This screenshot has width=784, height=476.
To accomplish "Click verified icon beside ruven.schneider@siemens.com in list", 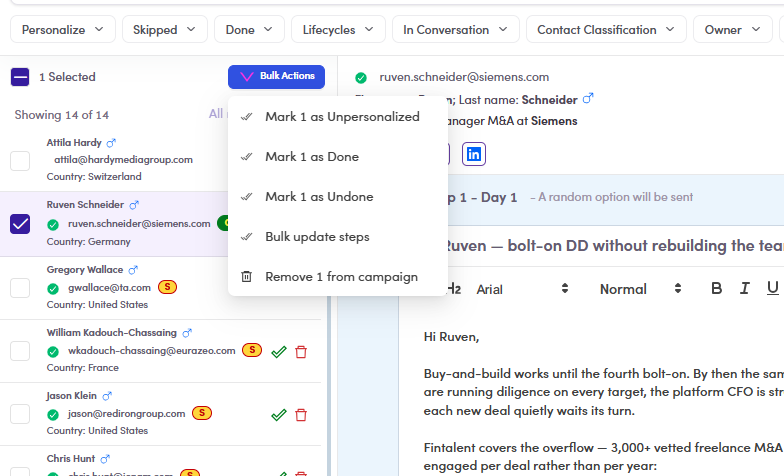I will pyautogui.click(x=53, y=225).
